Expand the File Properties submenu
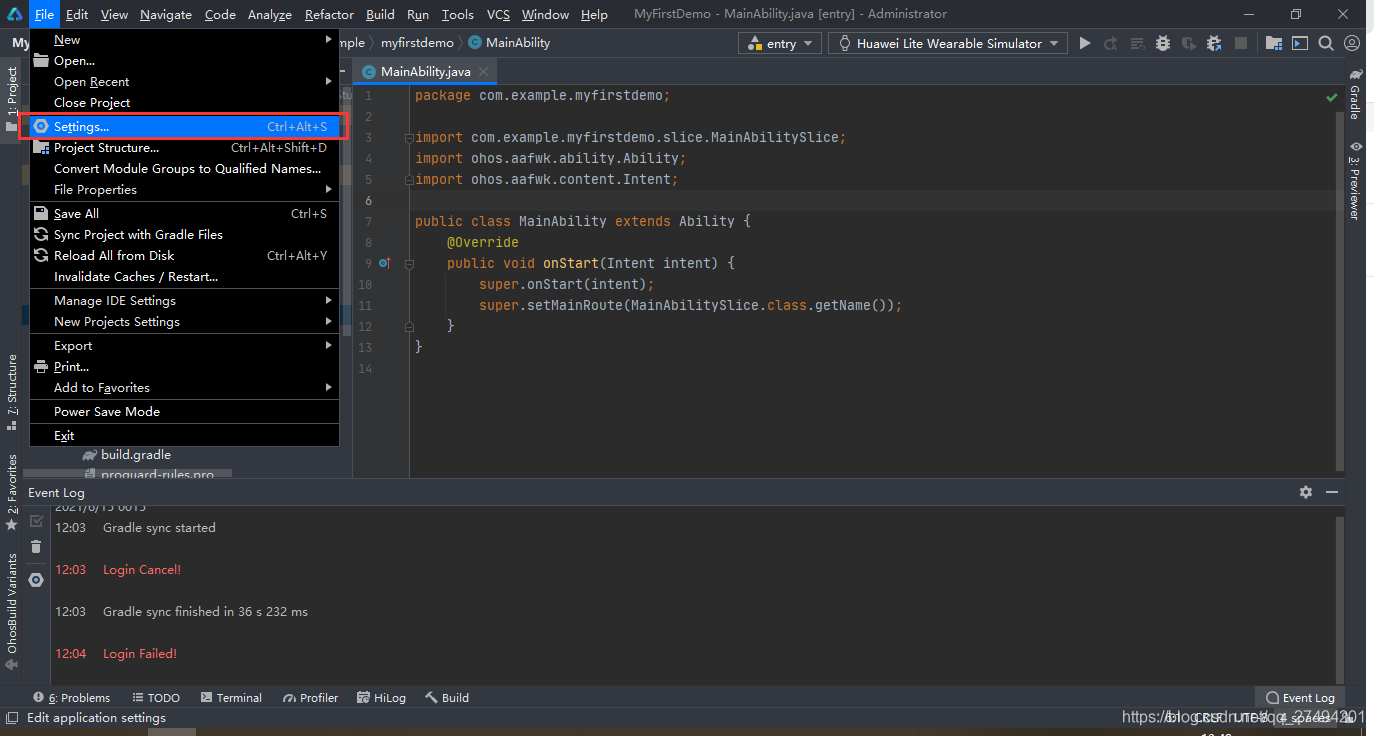 click(x=184, y=190)
